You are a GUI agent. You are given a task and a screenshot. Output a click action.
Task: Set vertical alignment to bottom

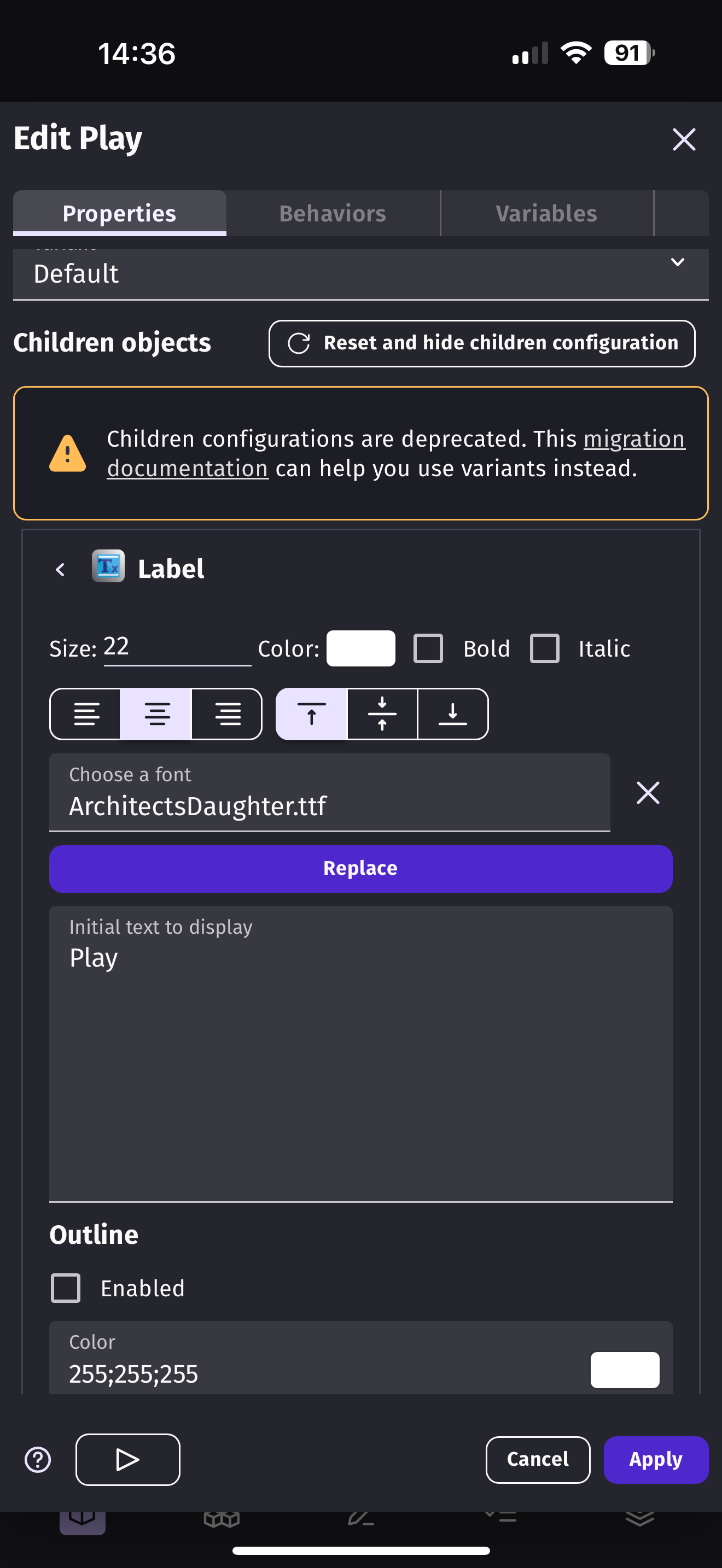tap(453, 714)
